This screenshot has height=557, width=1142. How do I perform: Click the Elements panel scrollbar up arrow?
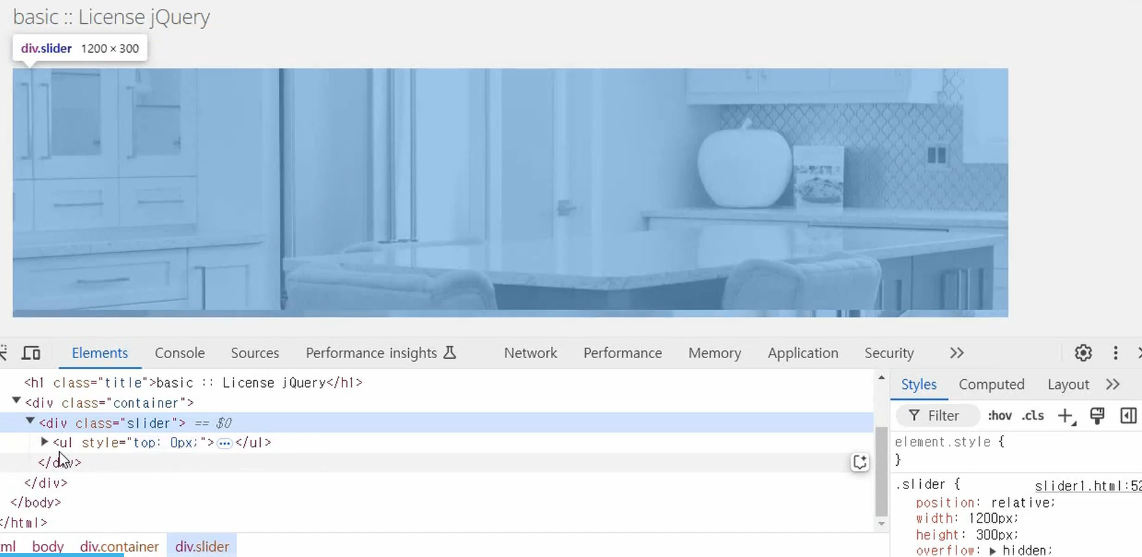[x=881, y=378]
